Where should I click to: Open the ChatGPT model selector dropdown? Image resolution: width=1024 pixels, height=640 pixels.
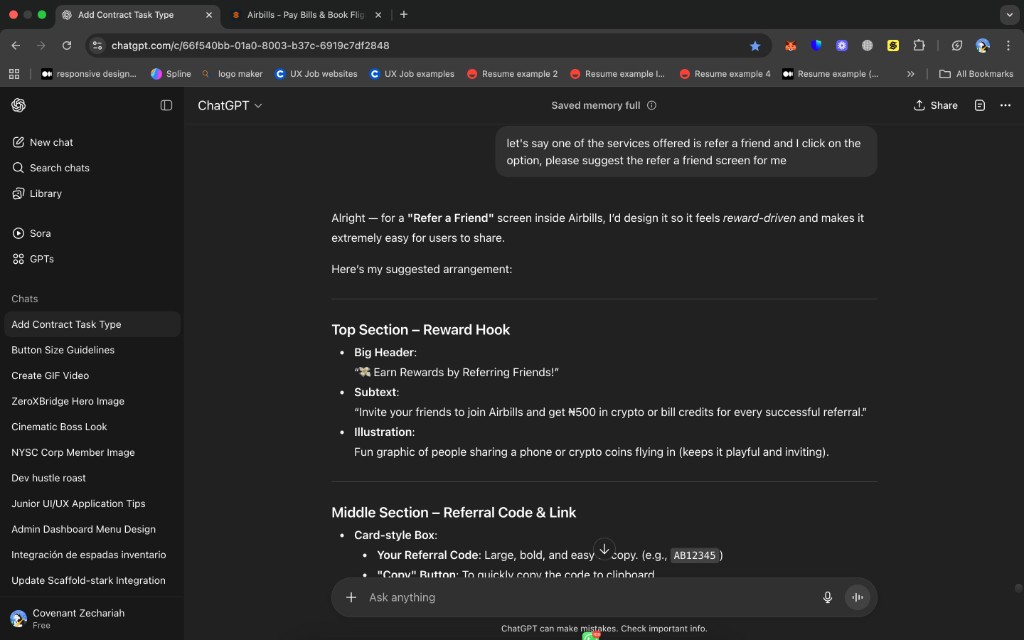(230, 105)
